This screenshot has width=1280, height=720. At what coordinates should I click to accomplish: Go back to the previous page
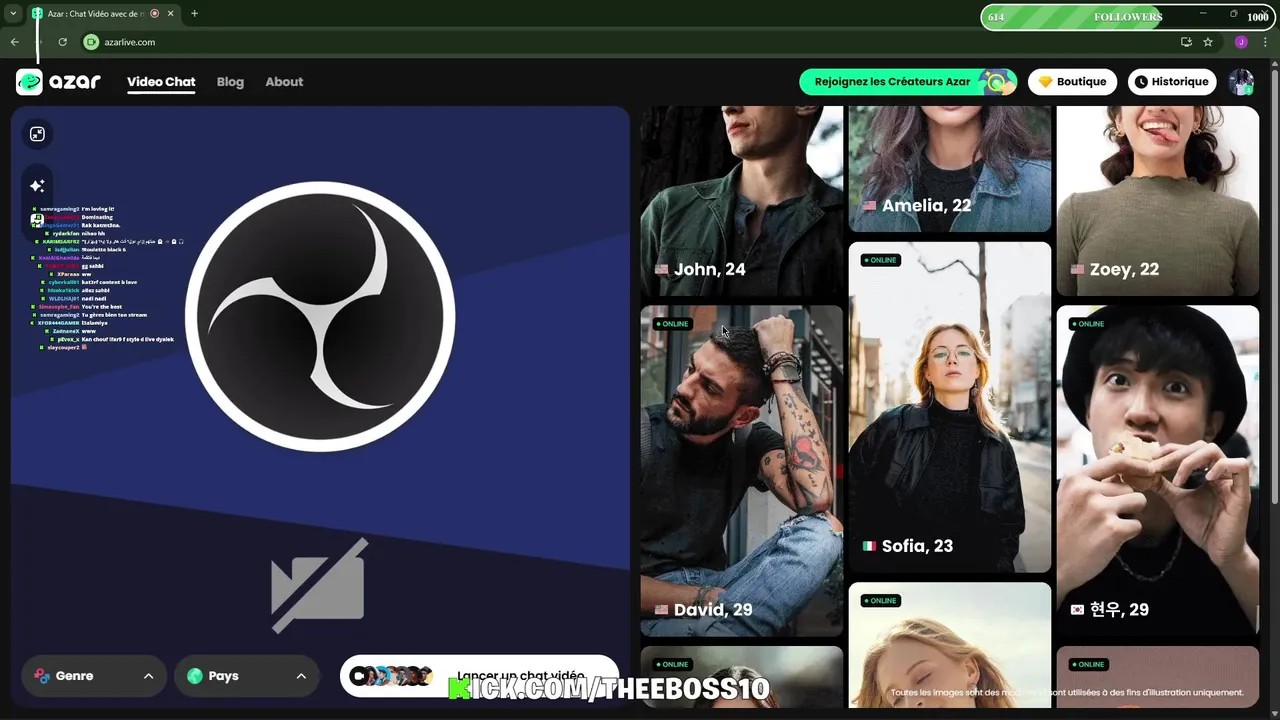pos(14,42)
